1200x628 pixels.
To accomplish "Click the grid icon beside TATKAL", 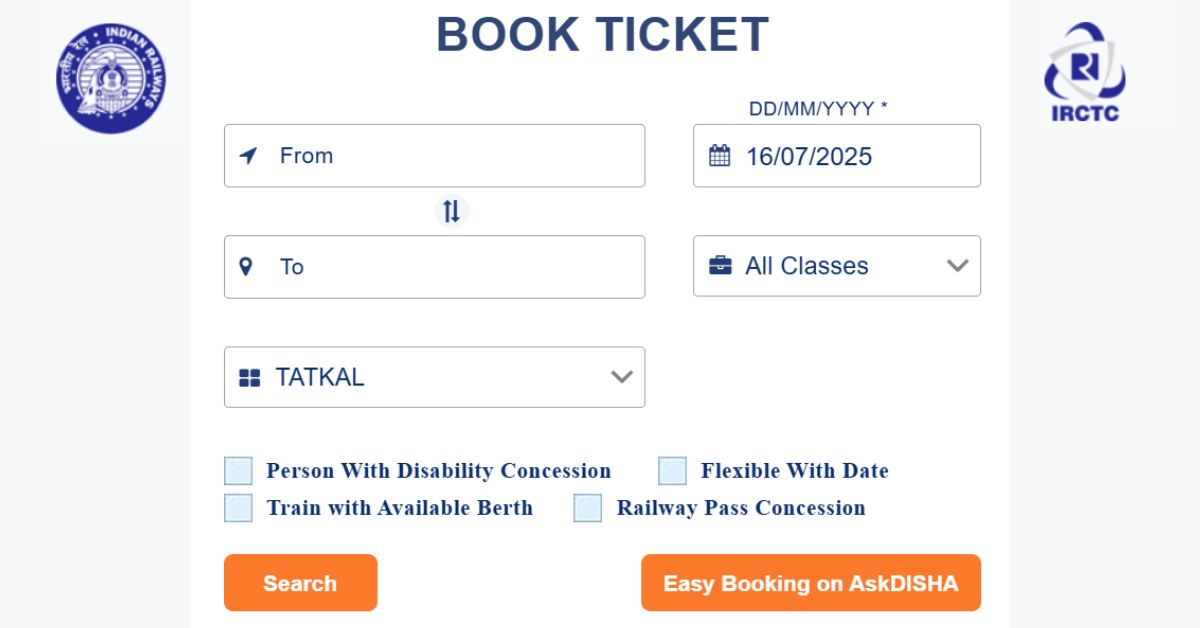I will click(x=250, y=378).
